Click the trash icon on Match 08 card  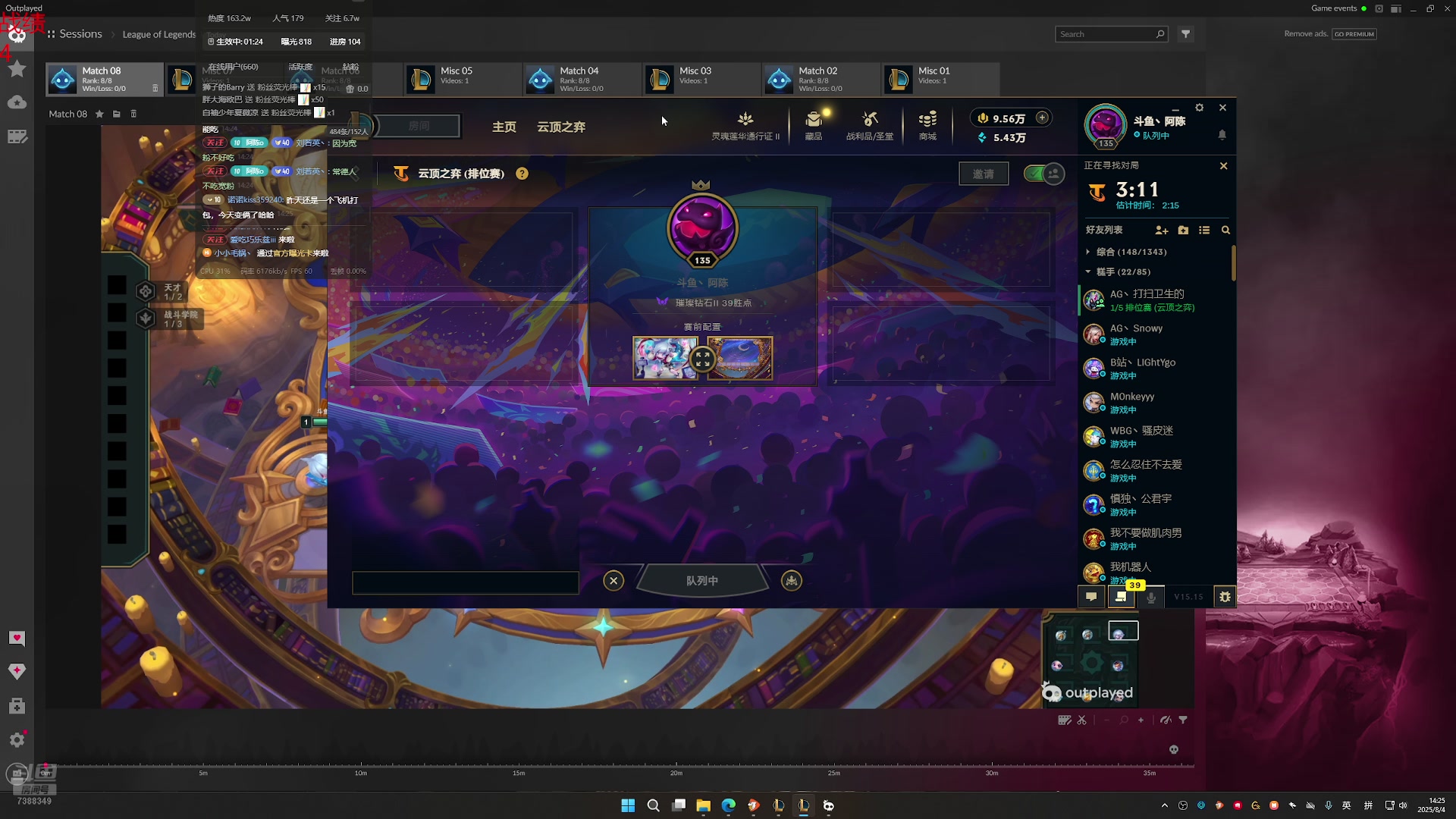tap(155, 89)
